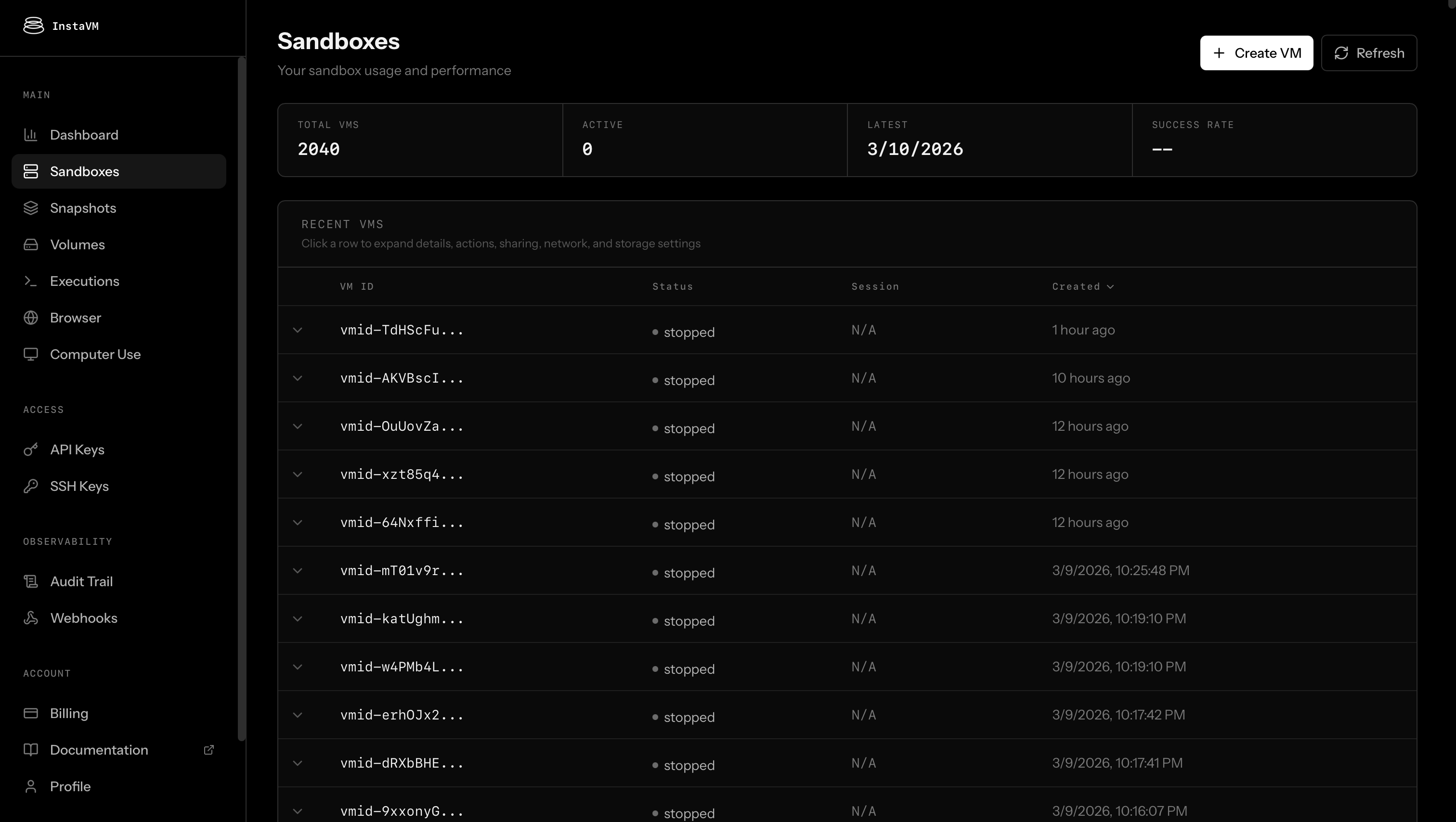Open the Billing section

(x=69, y=714)
